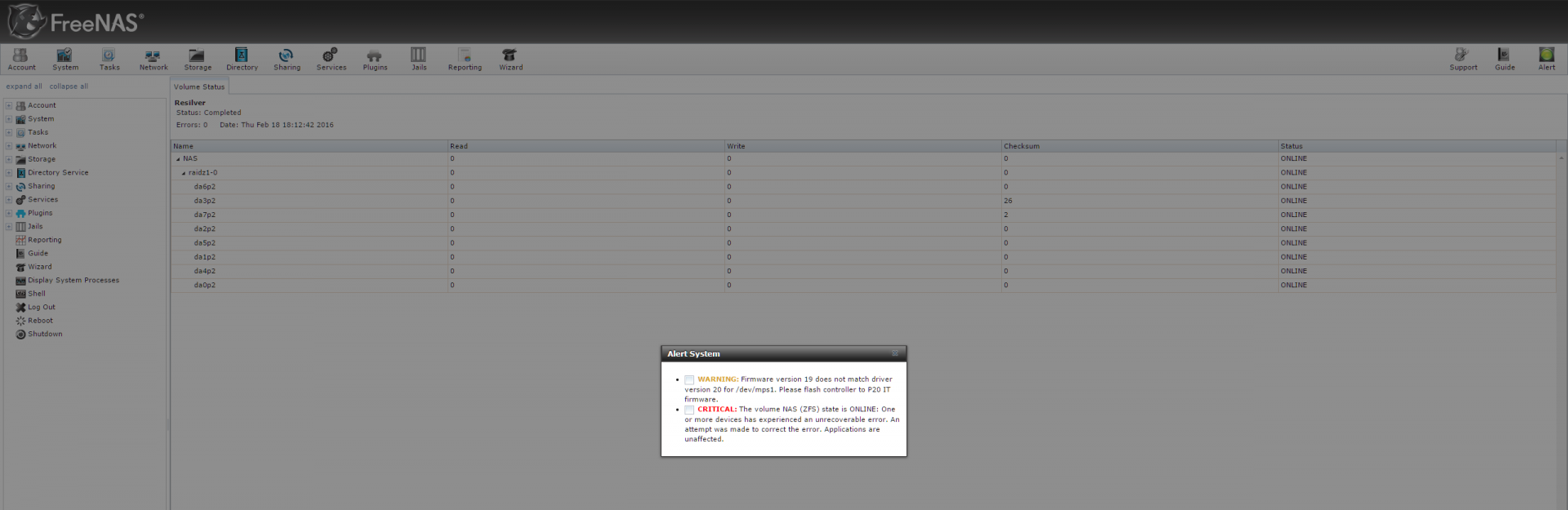Sort by the Checksum column header

1139,146
